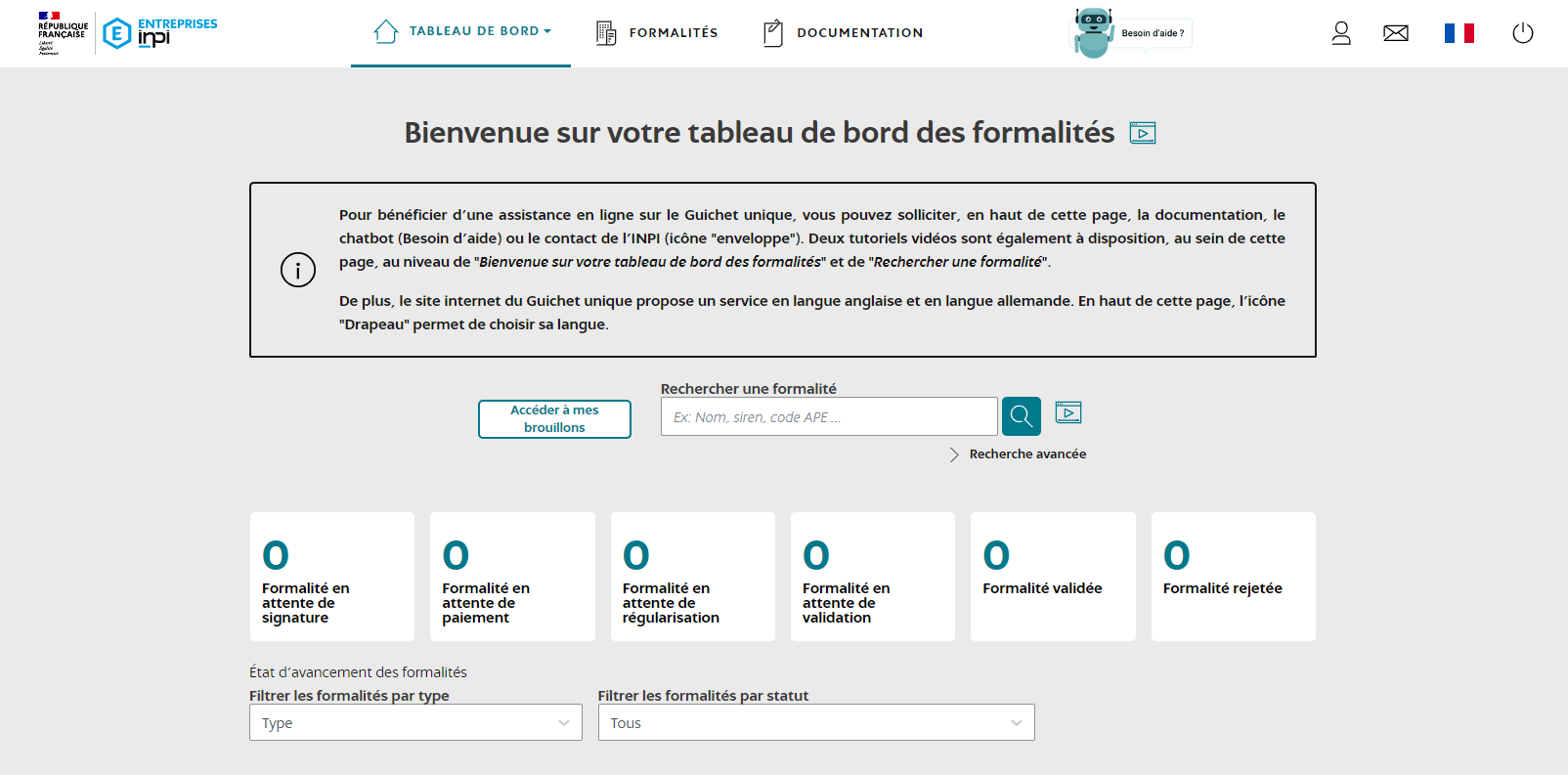Viewport: 1568px width, 775px height.
Task: Open the user account profile icon
Action: coord(1341,33)
